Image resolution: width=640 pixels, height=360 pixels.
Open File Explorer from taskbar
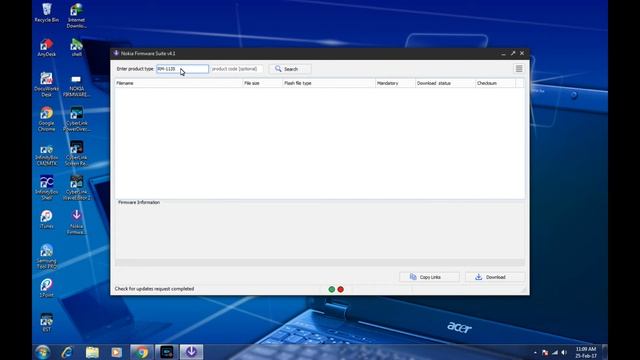(x=92, y=352)
